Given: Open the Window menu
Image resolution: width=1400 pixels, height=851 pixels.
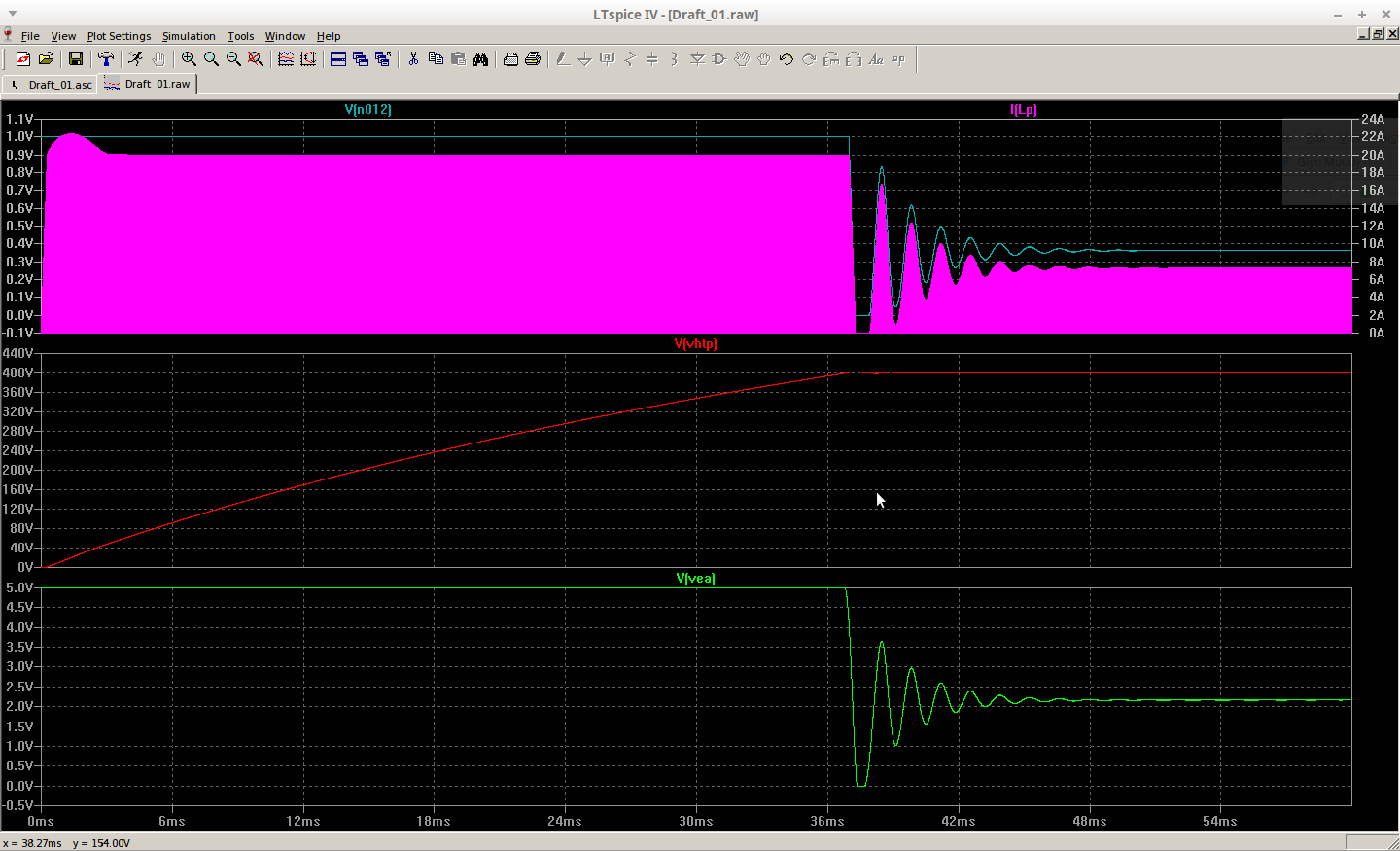Looking at the screenshot, I should 285,36.
